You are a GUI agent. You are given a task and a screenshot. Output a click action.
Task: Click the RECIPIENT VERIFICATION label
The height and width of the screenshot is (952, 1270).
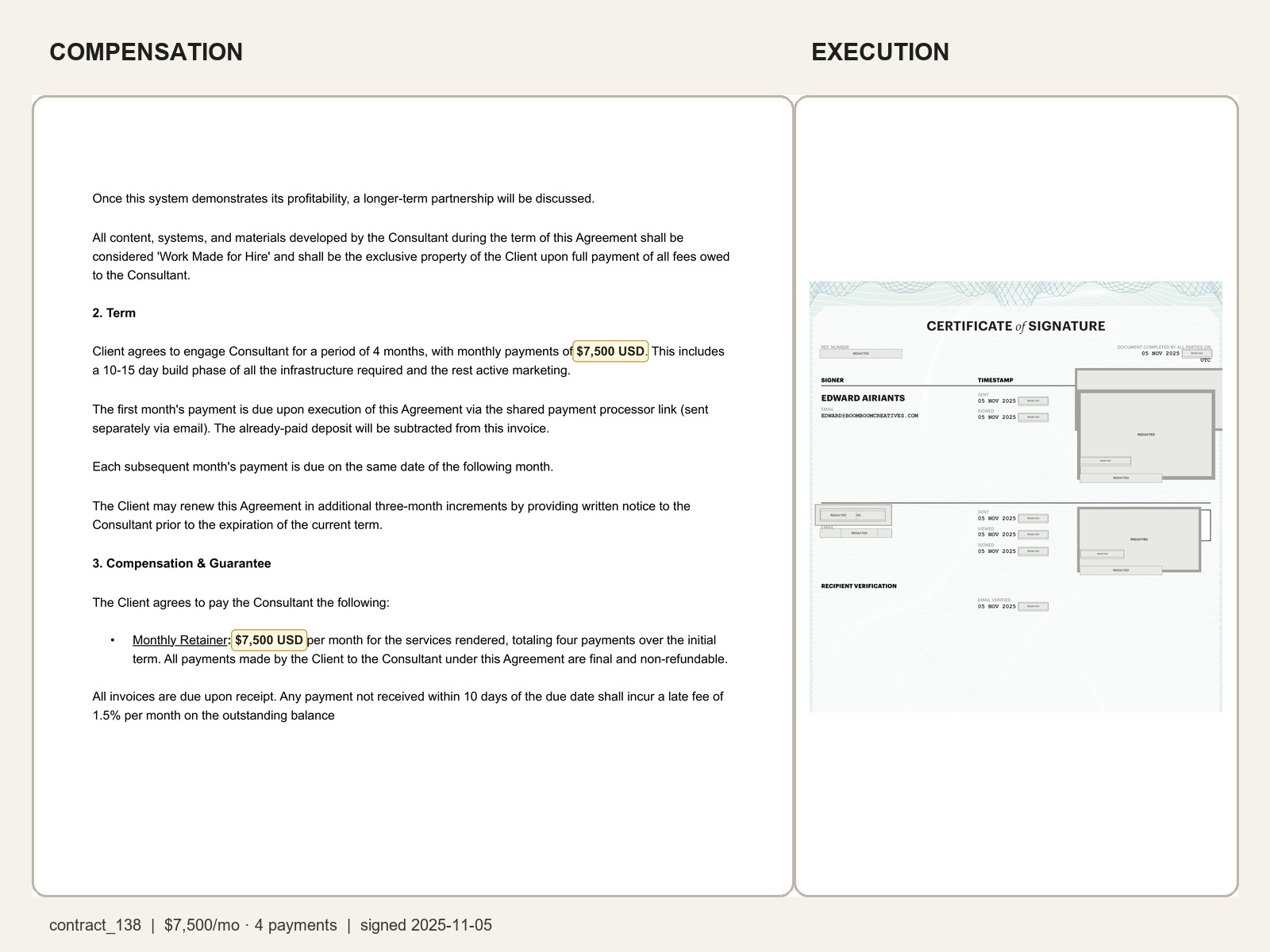click(859, 586)
